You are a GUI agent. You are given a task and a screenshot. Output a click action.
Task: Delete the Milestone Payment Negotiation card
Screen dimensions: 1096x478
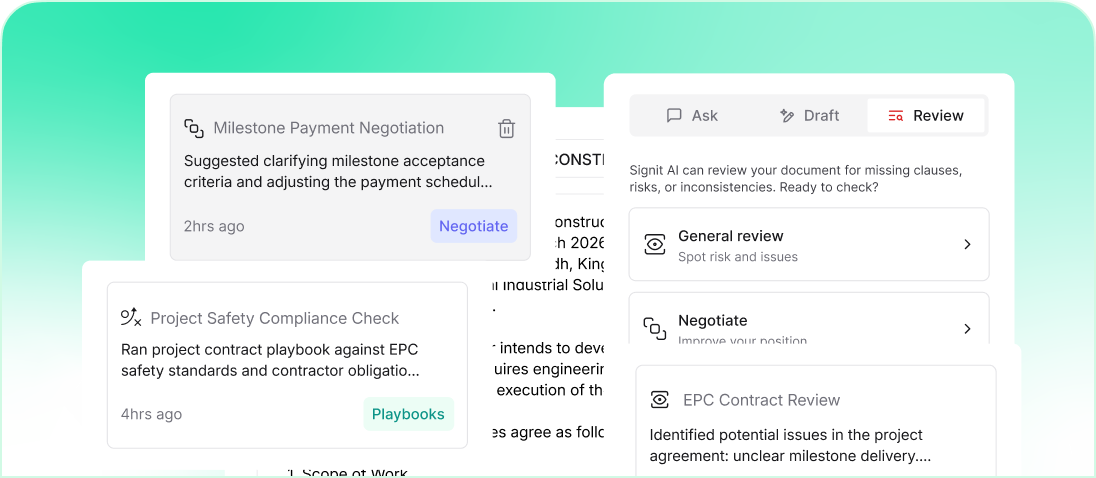(x=506, y=128)
